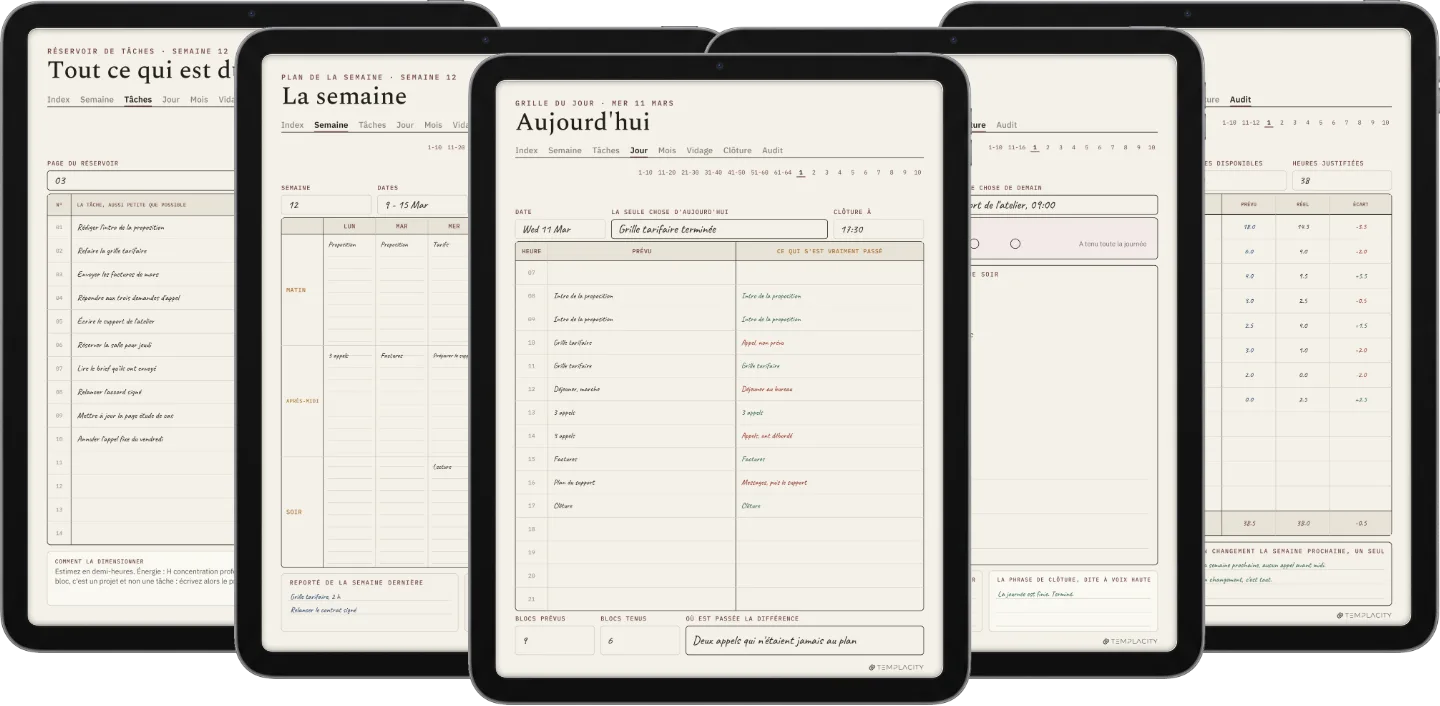Image resolution: width=1440 pixels, height=706 pixels.
Task: Jump to pages 51-60 on the Aujourd'hui tablet
Action: (x=760, y=172)
